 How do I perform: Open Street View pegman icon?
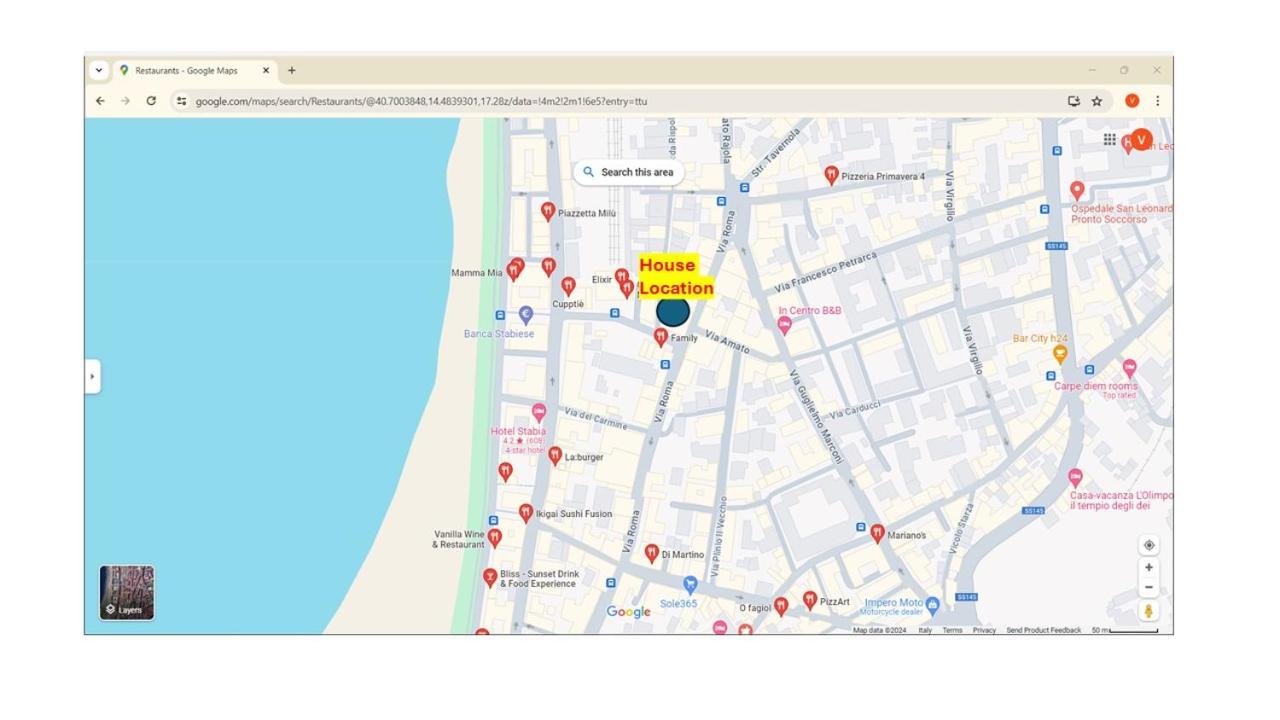coord(1149,611)
